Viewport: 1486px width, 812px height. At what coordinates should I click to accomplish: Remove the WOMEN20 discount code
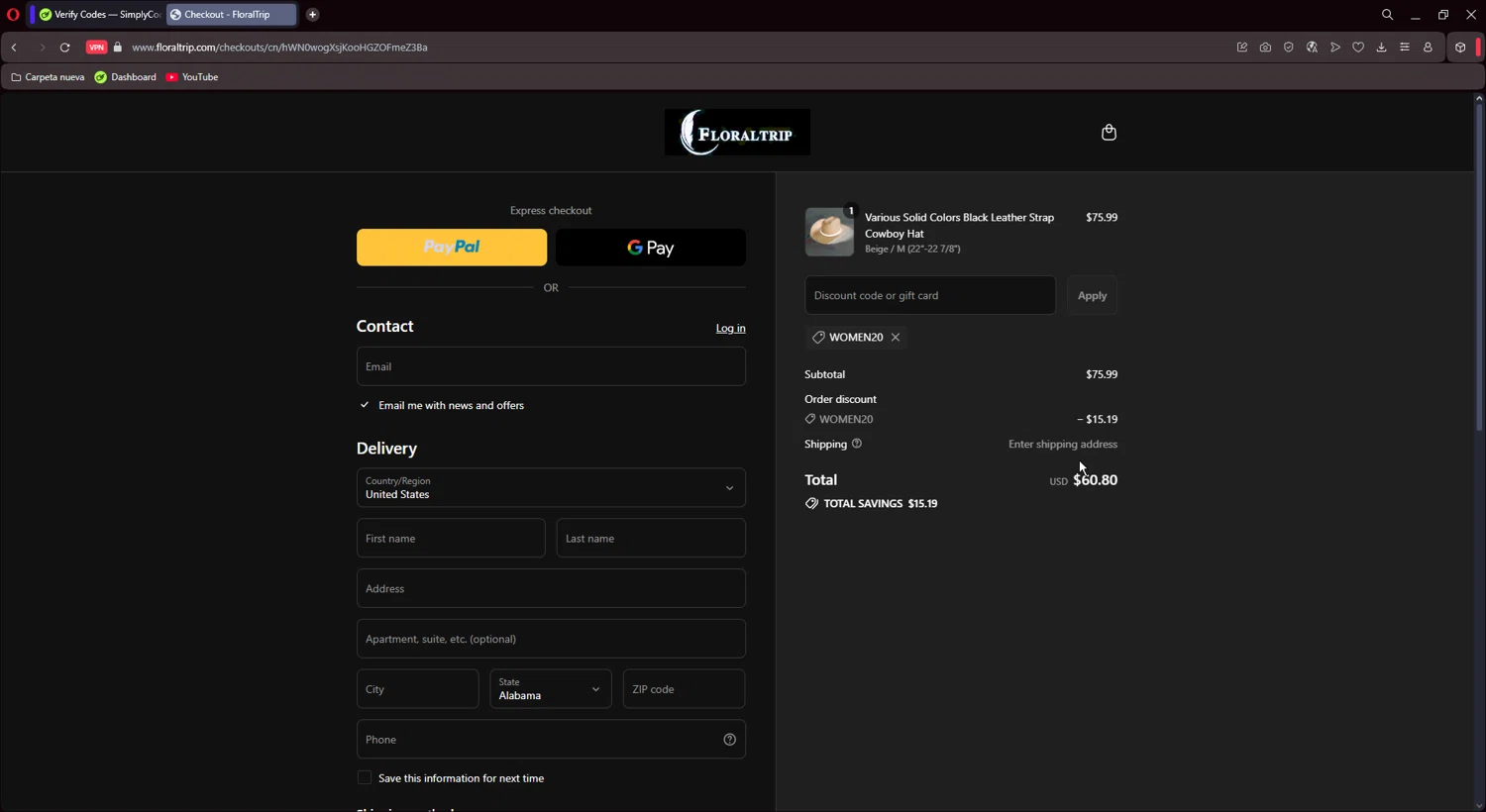click(896, 338)
